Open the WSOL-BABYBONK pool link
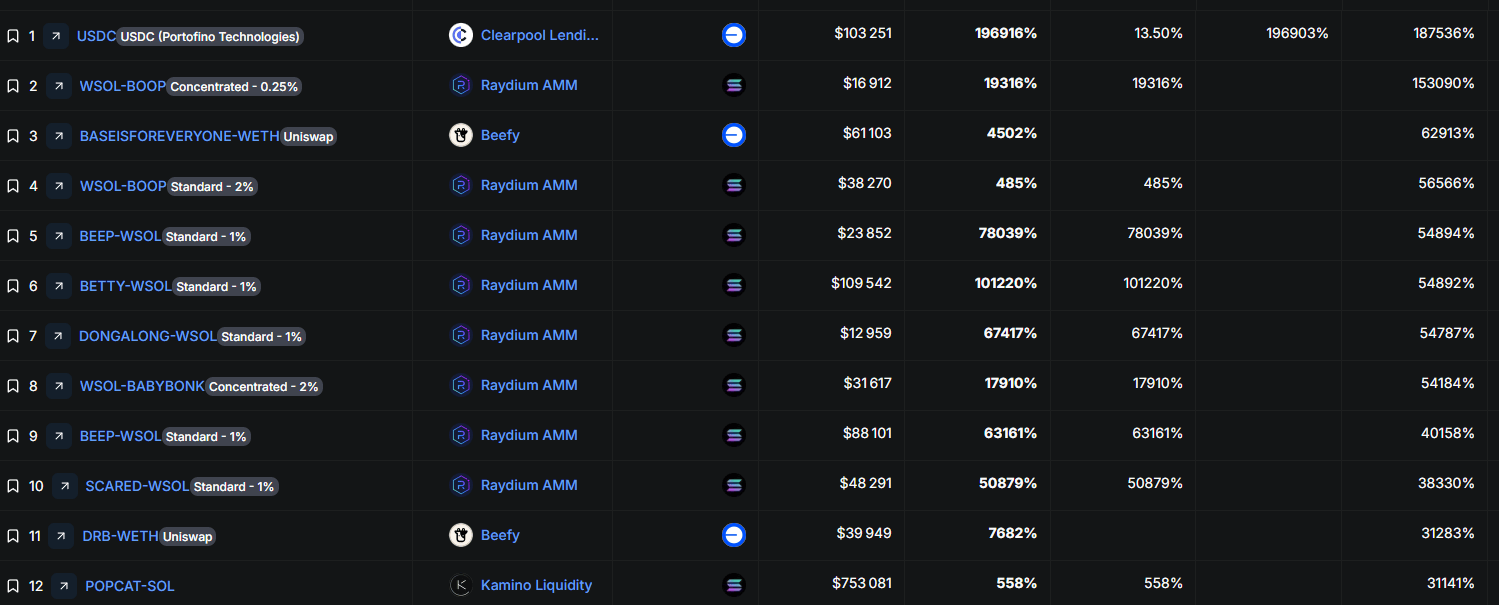Screen dimensions: 1499x605 pyautogui.click(x=142, y=386)
